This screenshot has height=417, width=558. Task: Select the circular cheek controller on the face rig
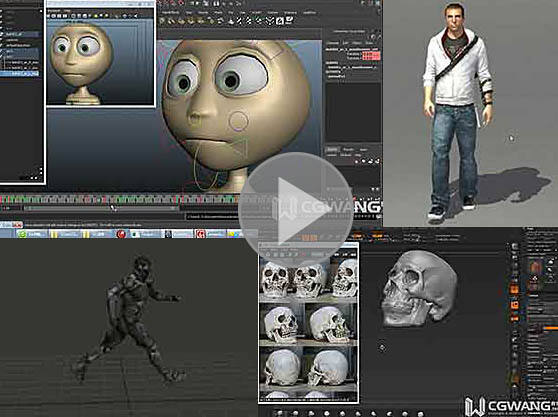238,121
